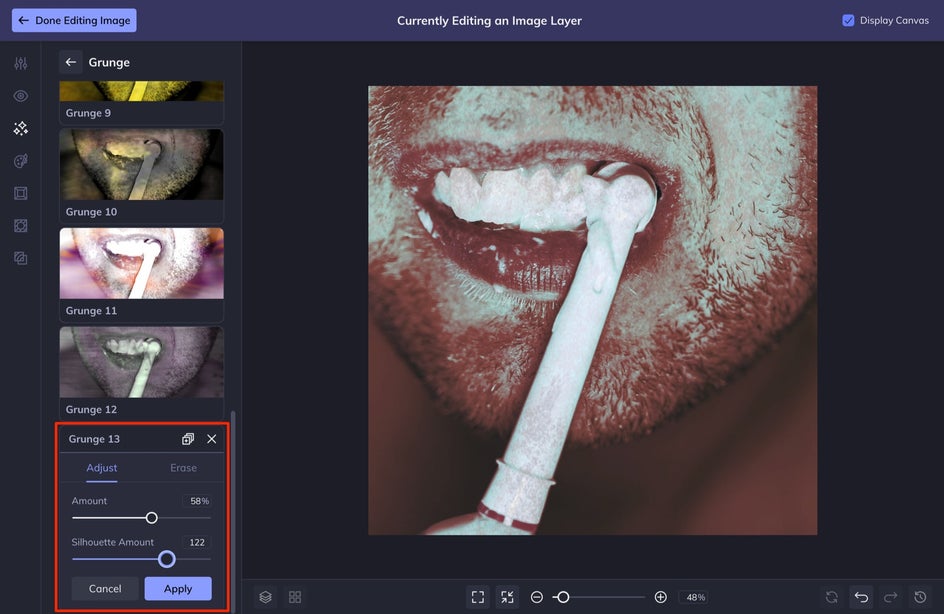This screenshot has height=614, width=944.
Task: Fit image to screen
Action: tap(478, 597)
